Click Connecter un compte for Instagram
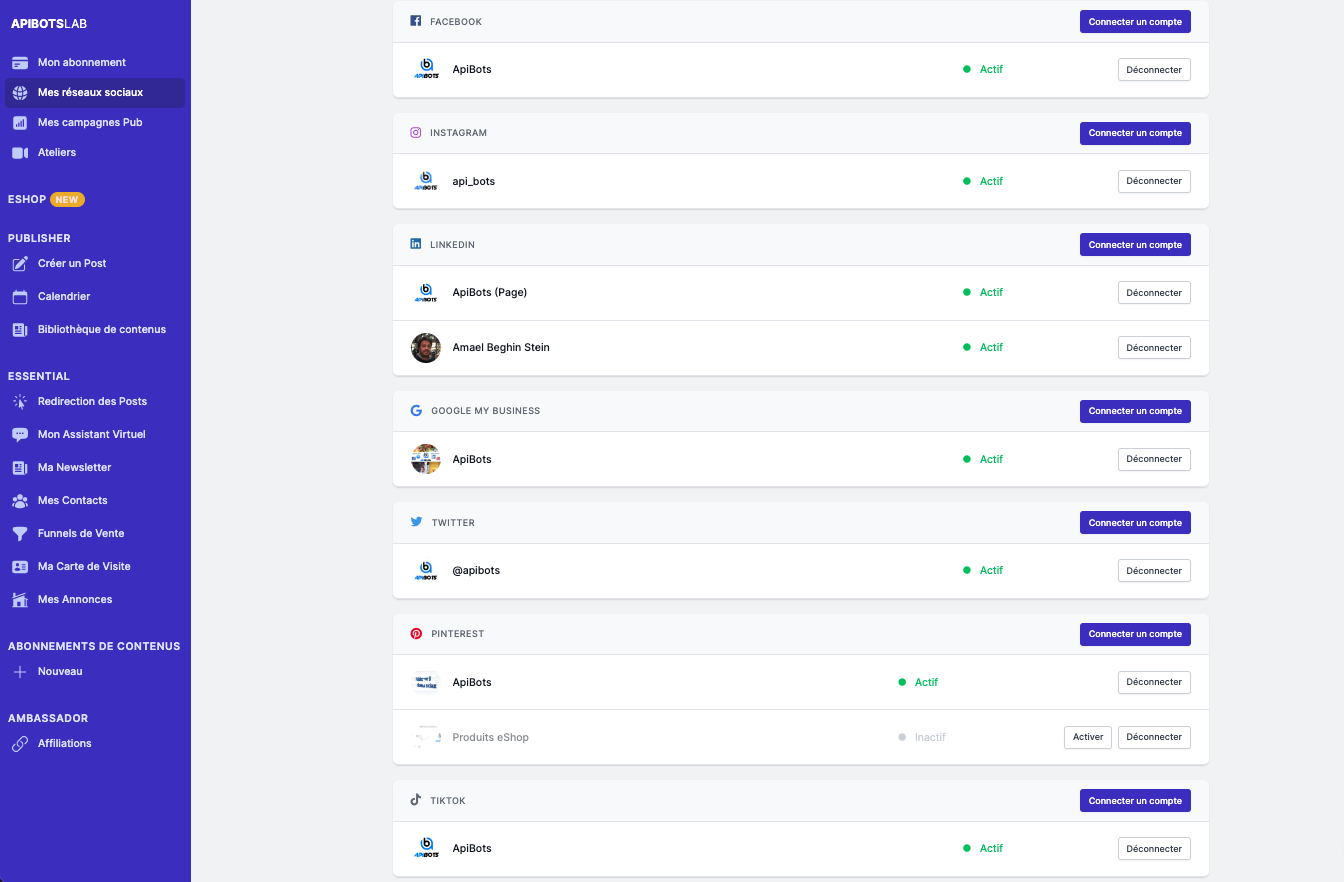 1135,133
